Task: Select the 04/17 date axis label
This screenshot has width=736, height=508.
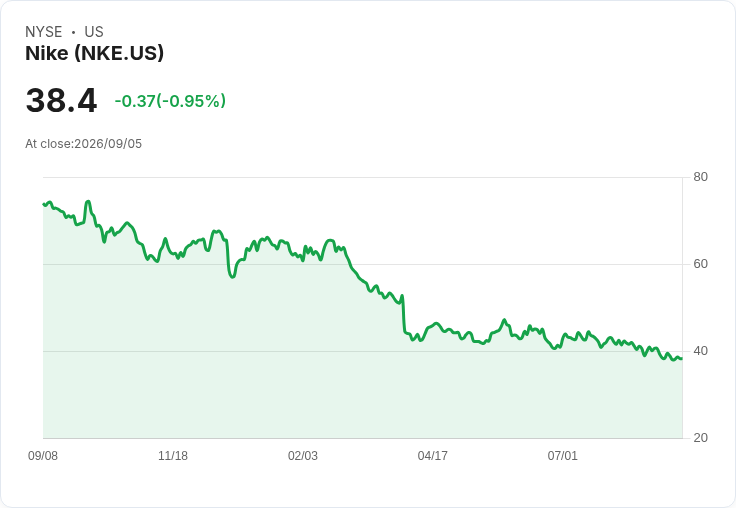Action: coord(432,455)
